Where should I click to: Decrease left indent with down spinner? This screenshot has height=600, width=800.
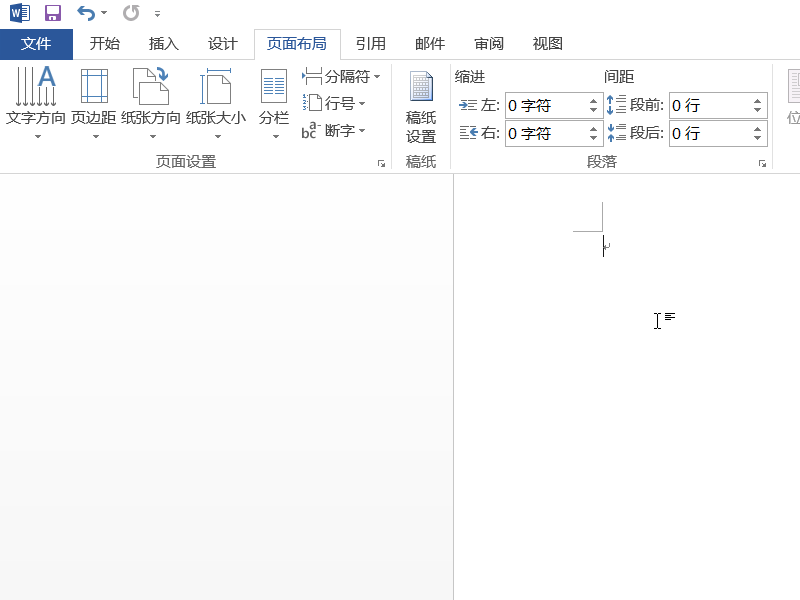(593, 110)
